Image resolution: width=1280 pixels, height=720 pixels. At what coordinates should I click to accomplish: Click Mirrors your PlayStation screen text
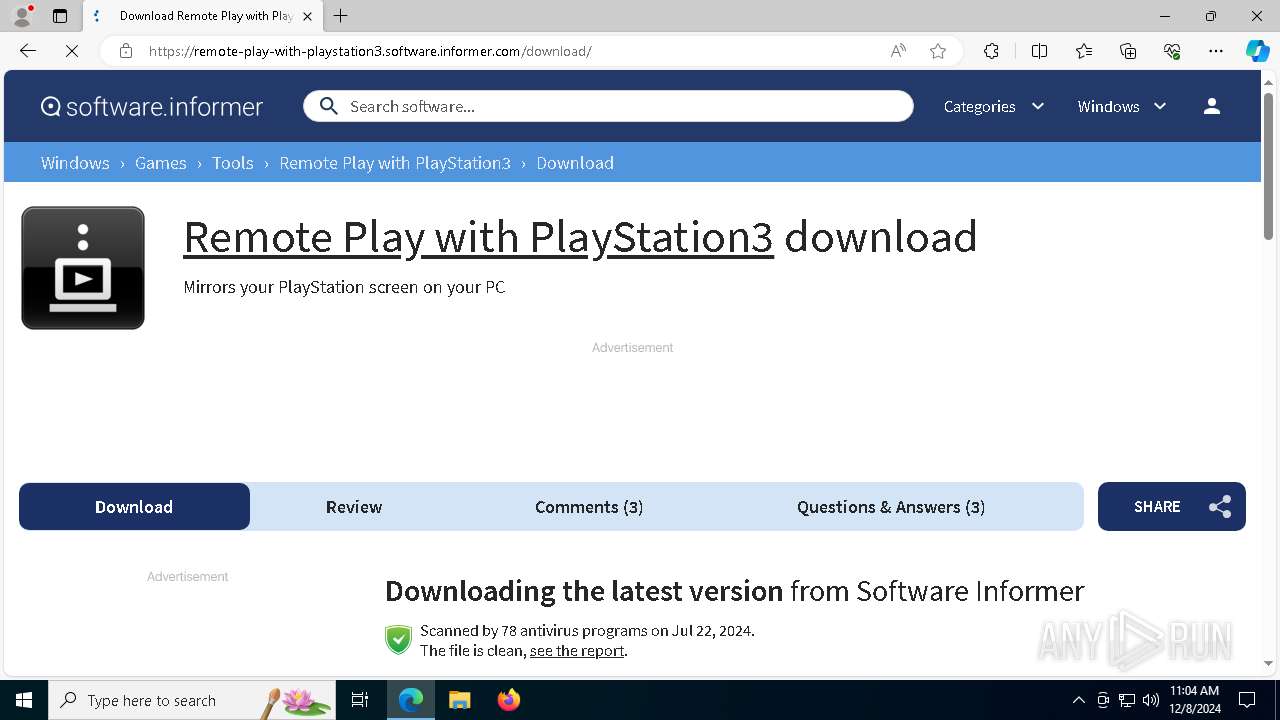click(344, 287)
